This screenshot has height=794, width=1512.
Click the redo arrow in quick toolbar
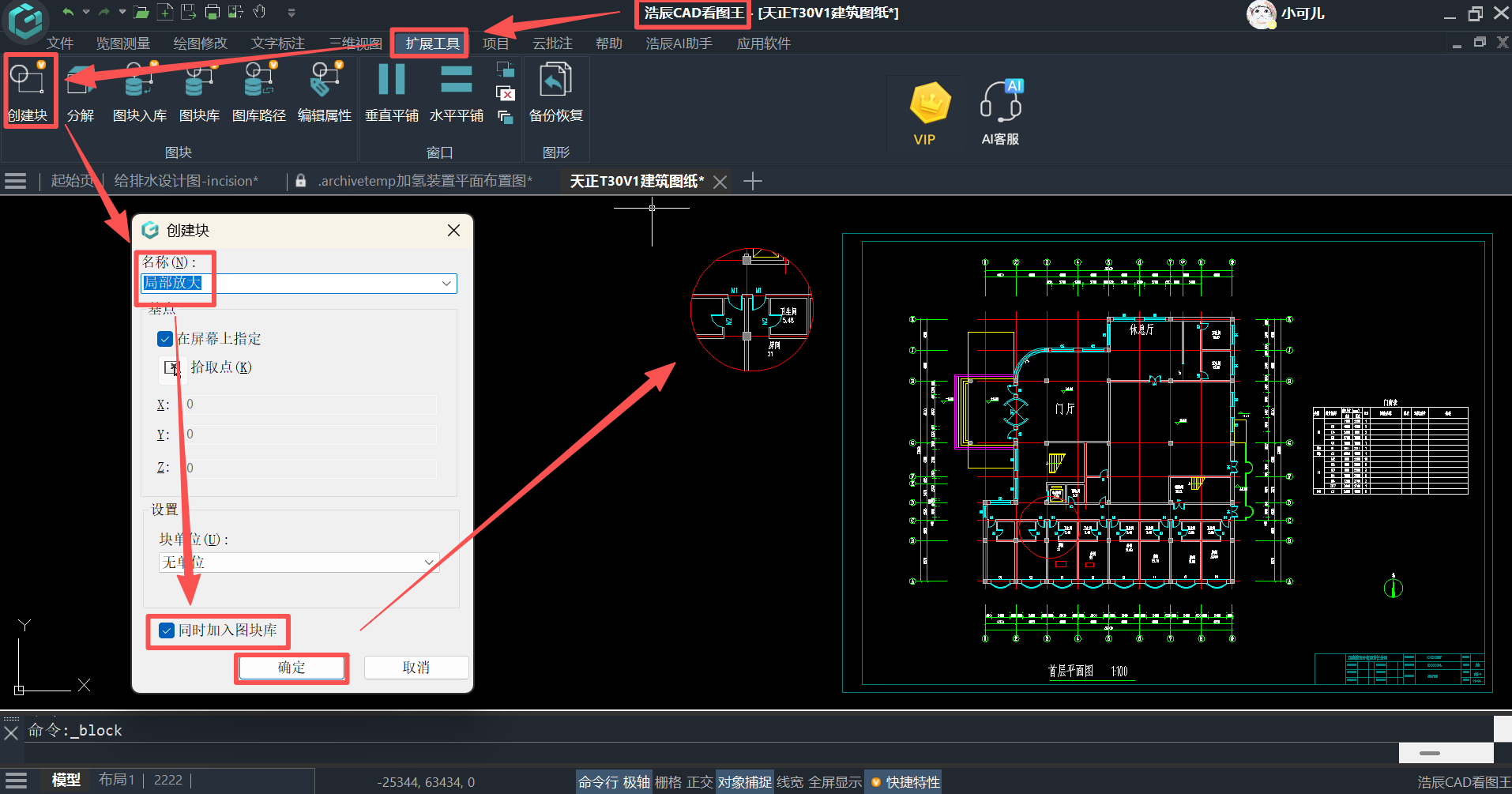coord(104,12)
